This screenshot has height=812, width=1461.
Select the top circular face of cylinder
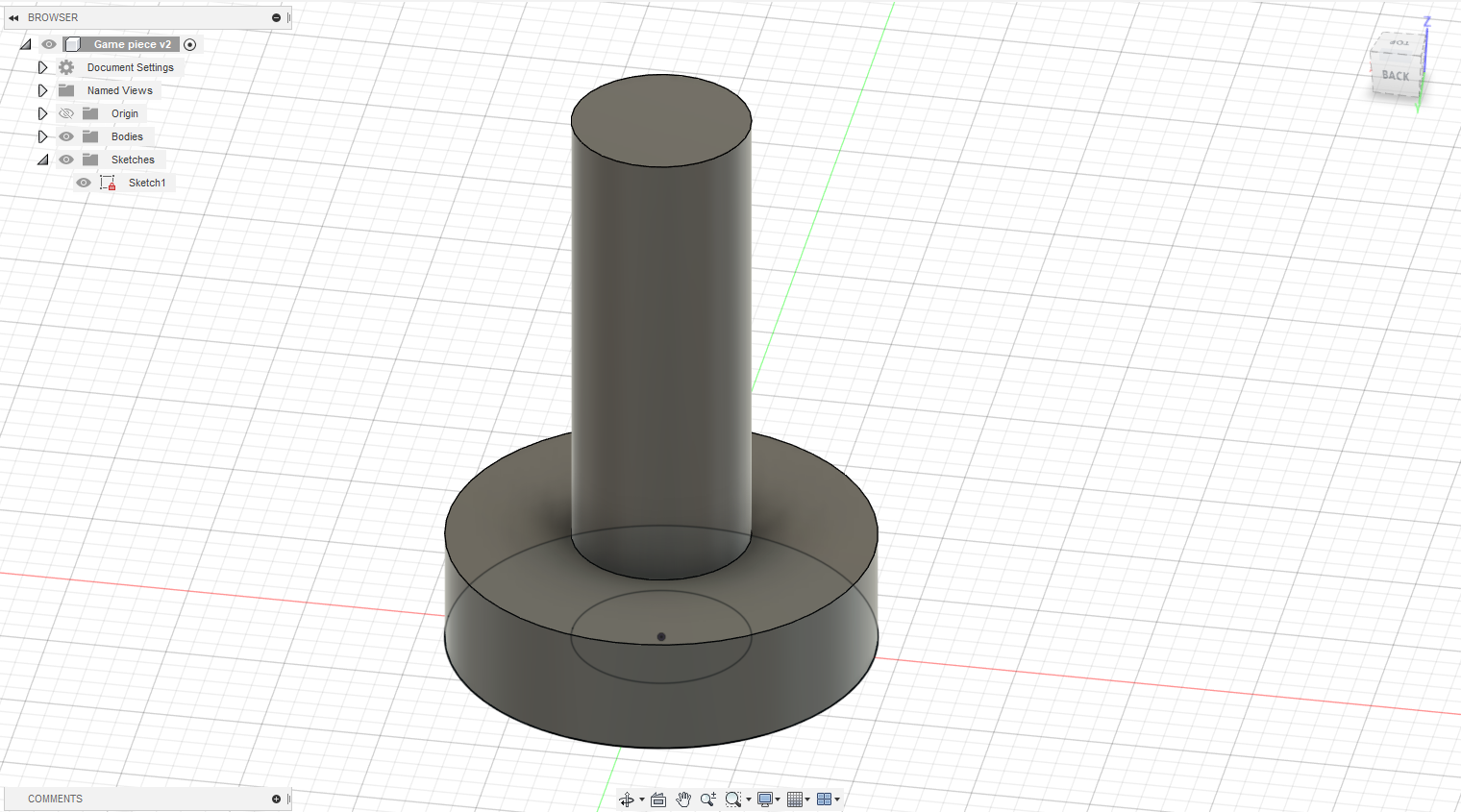(661, 120)
